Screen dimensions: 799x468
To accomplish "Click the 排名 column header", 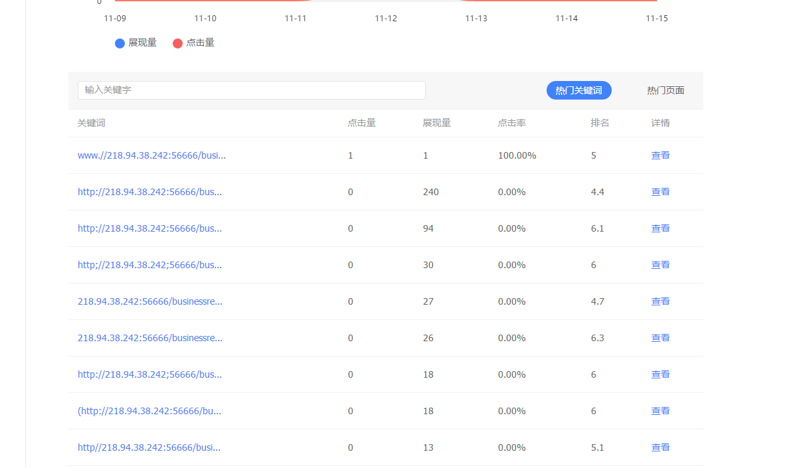I will point(600,123).
